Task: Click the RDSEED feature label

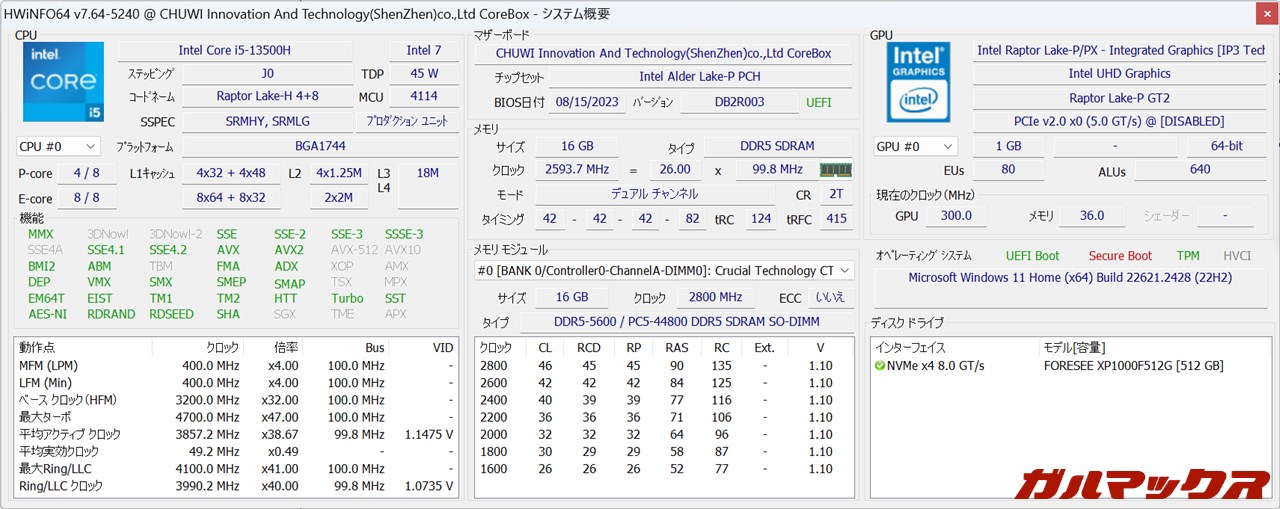Action: [x=171, y=314]
